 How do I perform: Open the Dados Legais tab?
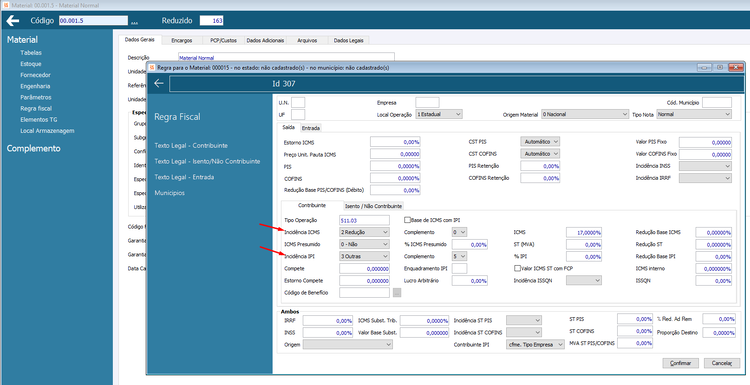click(x=349, y=41)
